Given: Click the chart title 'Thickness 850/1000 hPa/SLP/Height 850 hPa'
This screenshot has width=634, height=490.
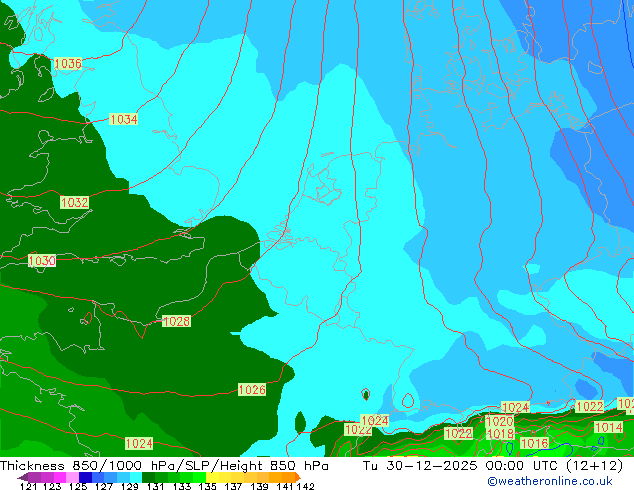Looking at the screenshot, I should click(164, 466).
